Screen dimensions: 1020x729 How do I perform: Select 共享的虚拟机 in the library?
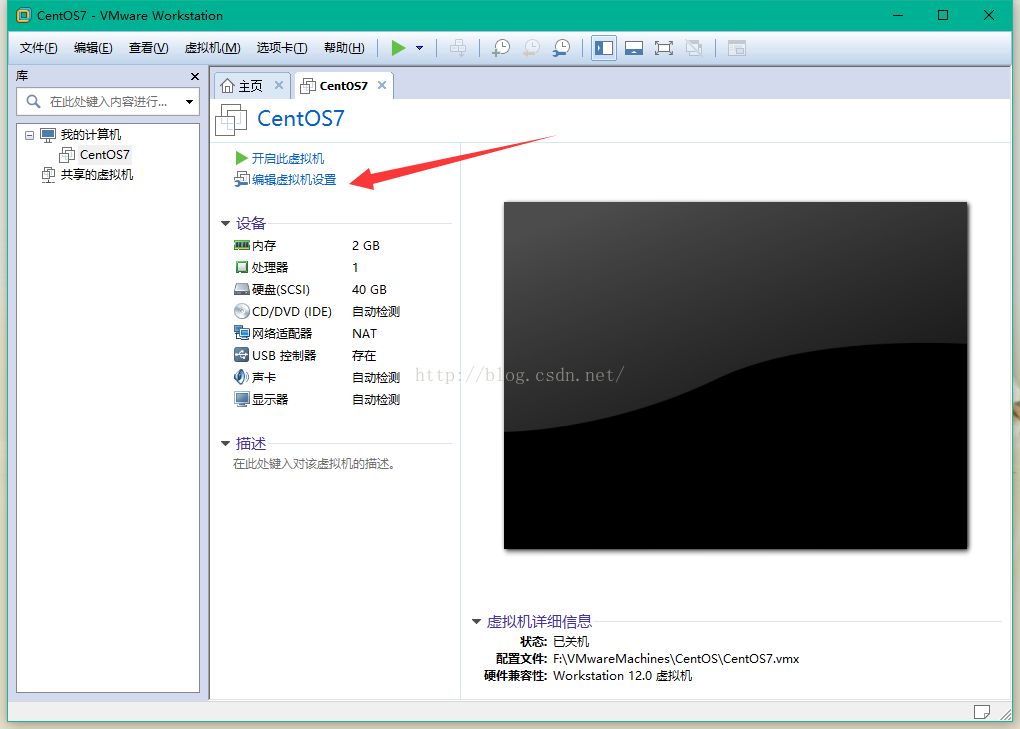pyautogui.click(x=96, y=174)
